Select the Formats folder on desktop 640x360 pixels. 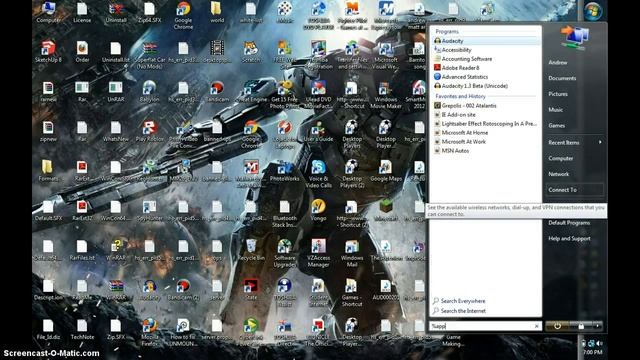click(48, 171)
